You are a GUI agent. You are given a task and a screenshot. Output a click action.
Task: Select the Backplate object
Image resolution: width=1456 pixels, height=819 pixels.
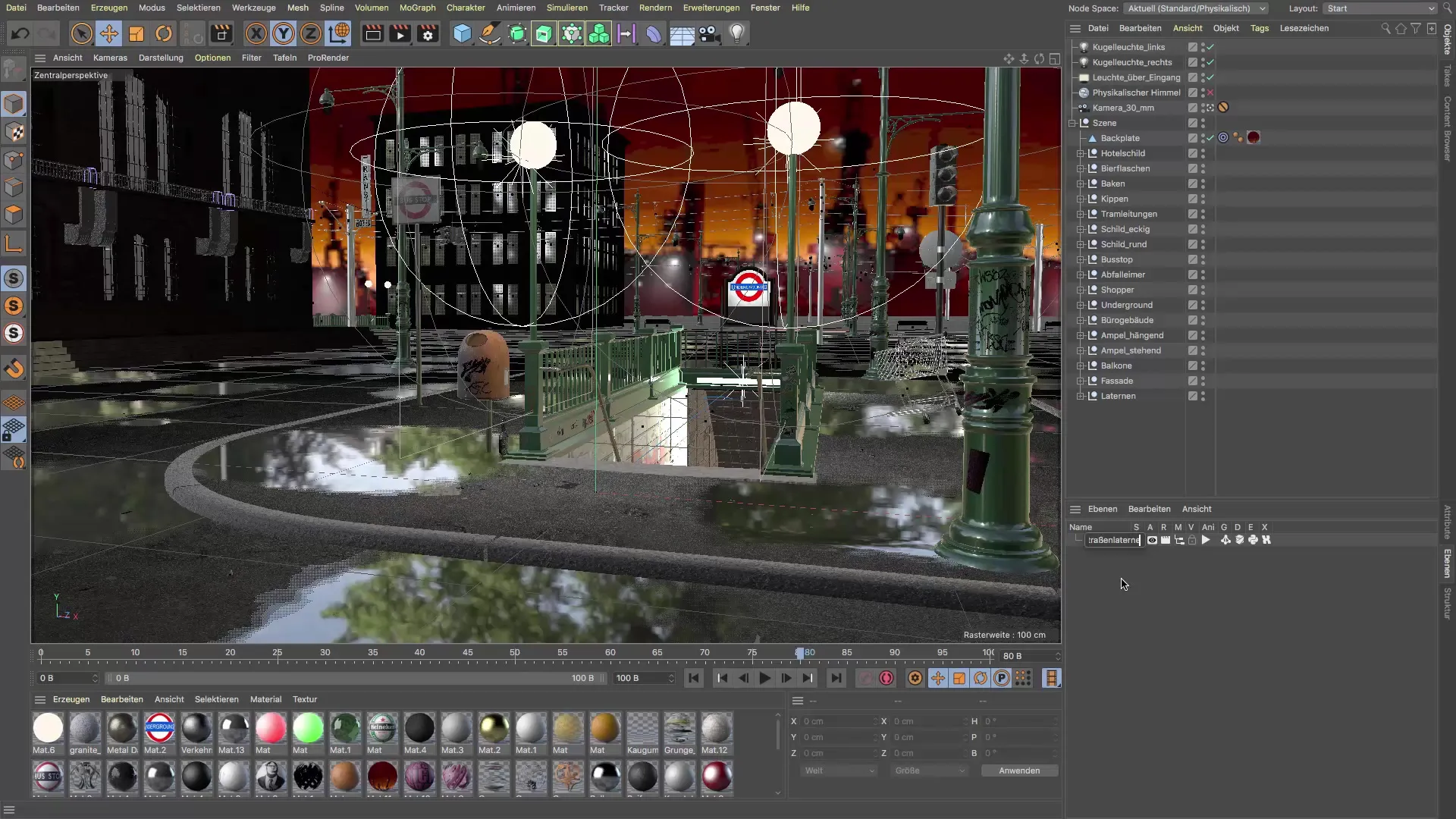pyautogui.click(x=1120, y=138)
